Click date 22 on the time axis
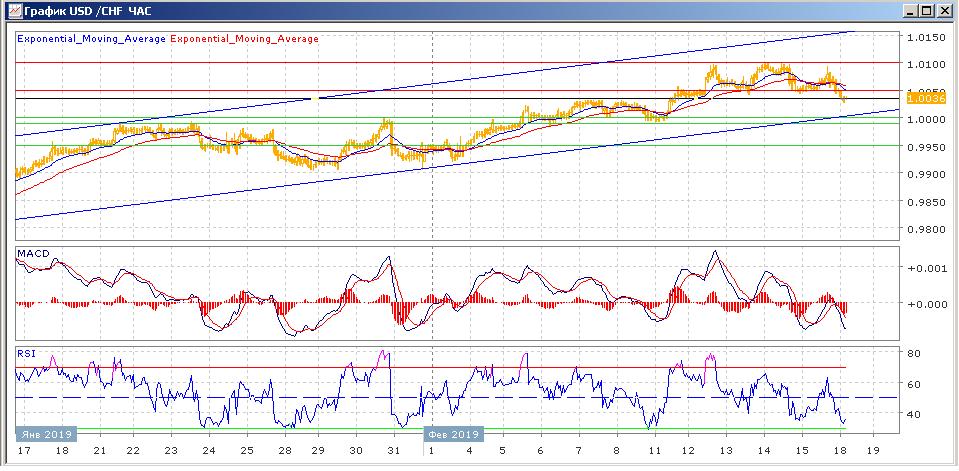This screenshot has width=959, height=471. [133, 451]
